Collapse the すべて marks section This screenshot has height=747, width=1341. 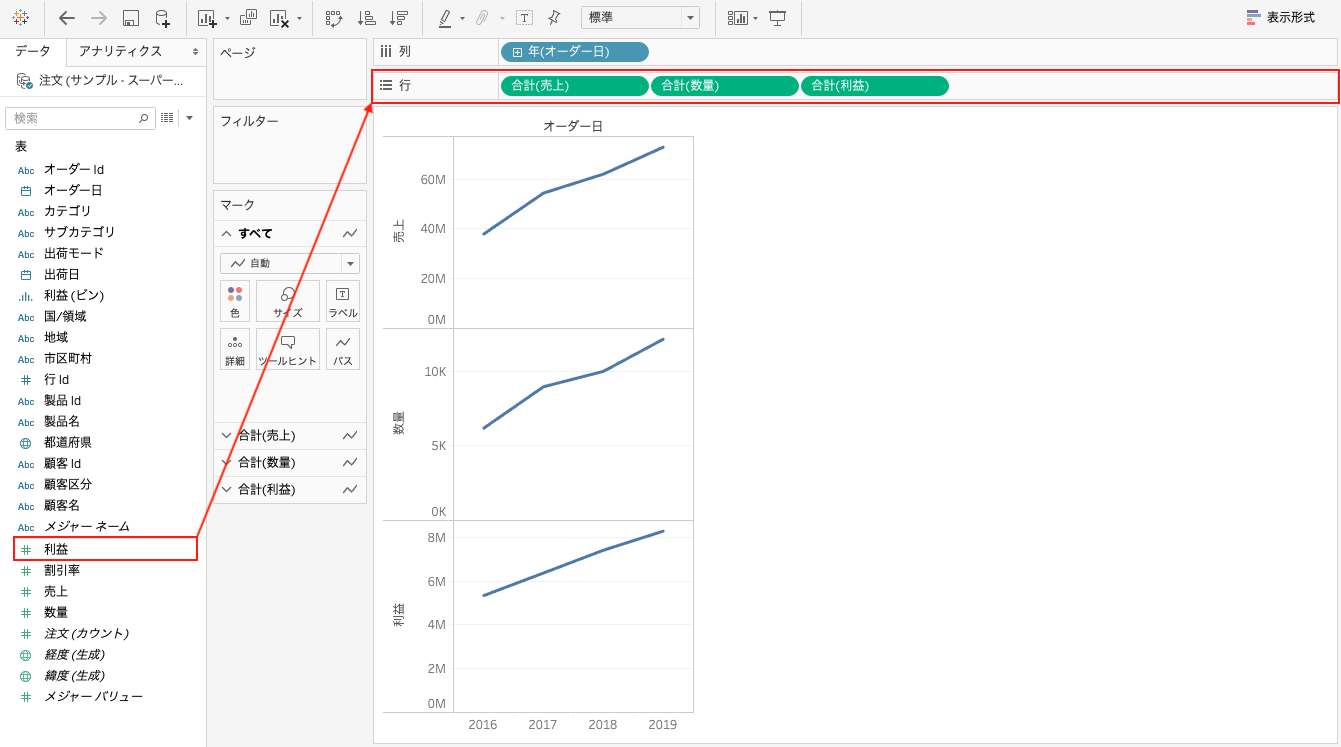coord(226,233)
